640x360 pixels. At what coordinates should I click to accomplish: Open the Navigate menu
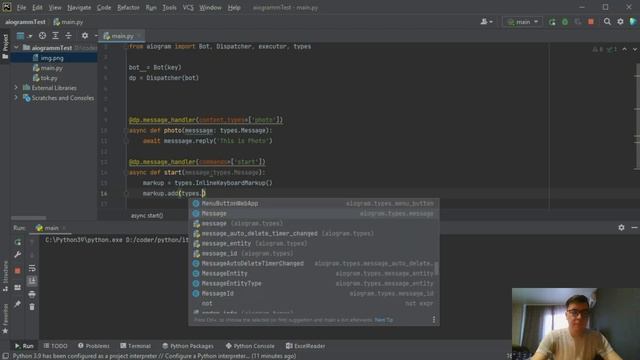(x=79, y=7)
